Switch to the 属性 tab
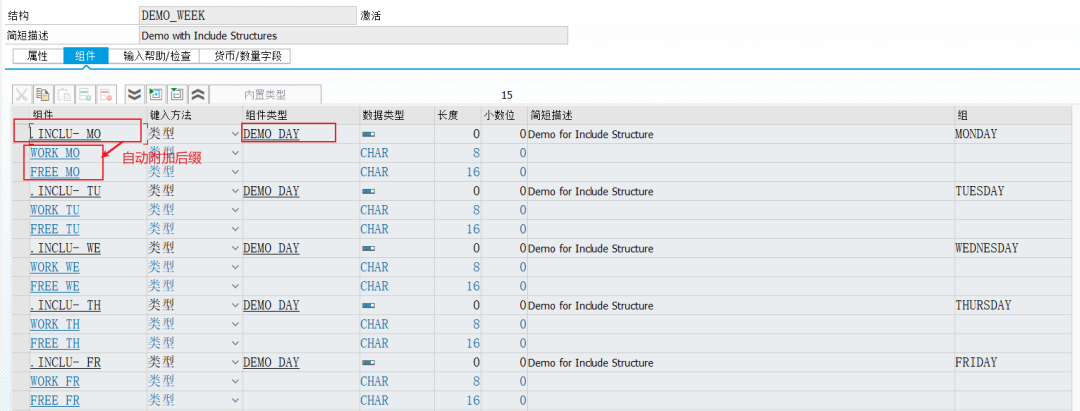The height and width of the screenshot is (411, 1080). tap(37, 56)
